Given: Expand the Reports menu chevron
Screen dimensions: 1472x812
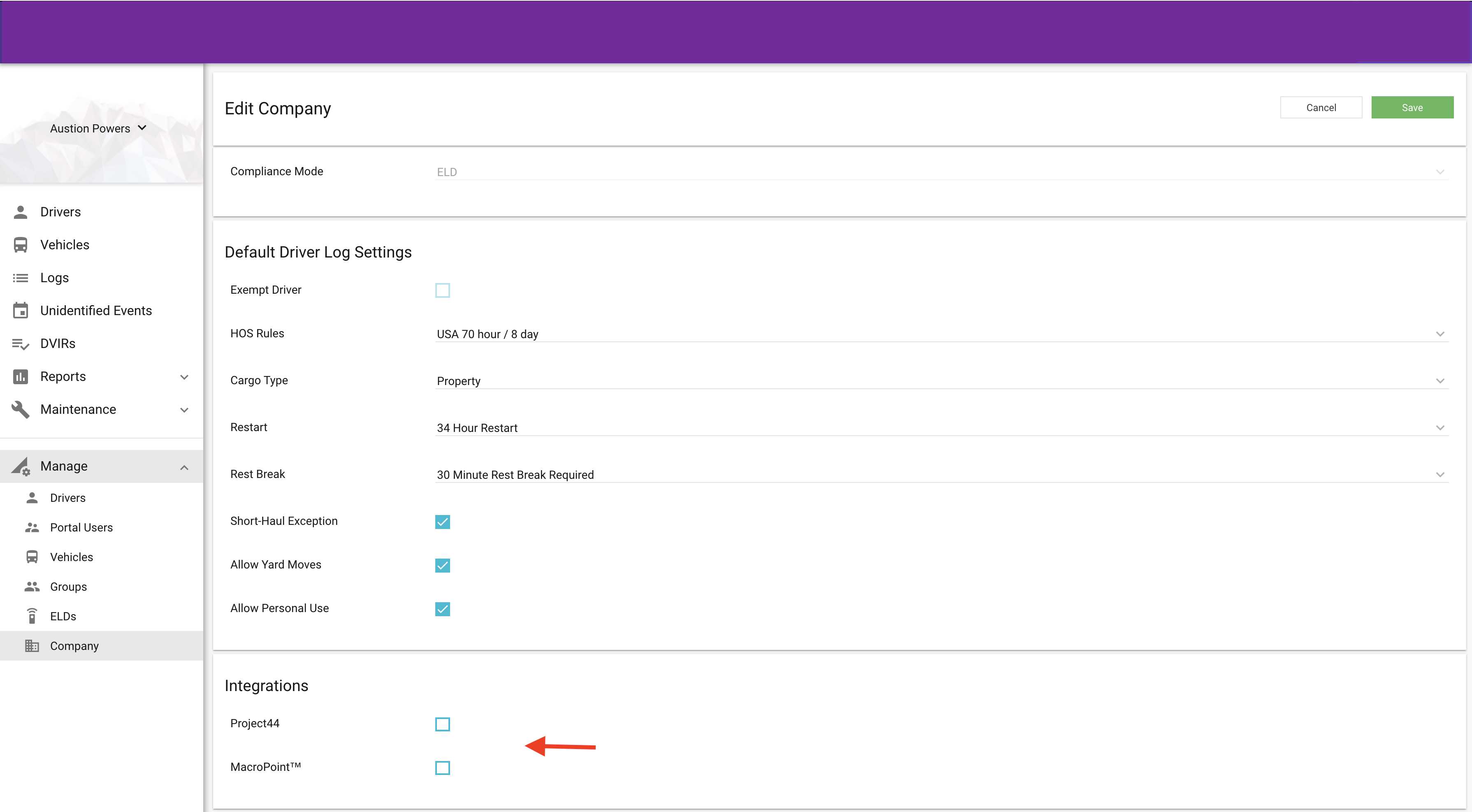Looking at the screenshot, I should click(184, 377).
